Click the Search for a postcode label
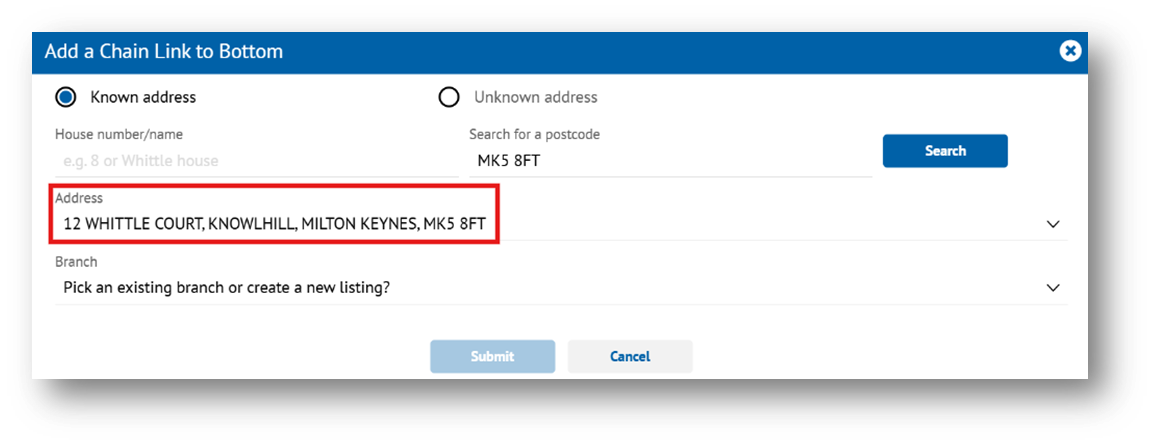 pos(534,135)
